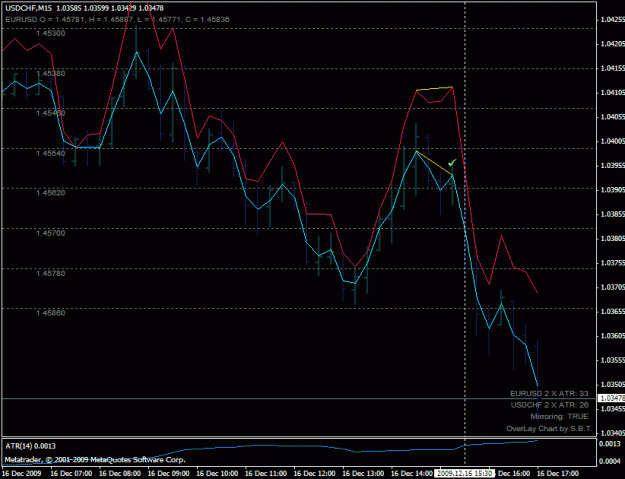Click the 1.45620 overlay price label
The image size is (625, 479).
point(51,193)
